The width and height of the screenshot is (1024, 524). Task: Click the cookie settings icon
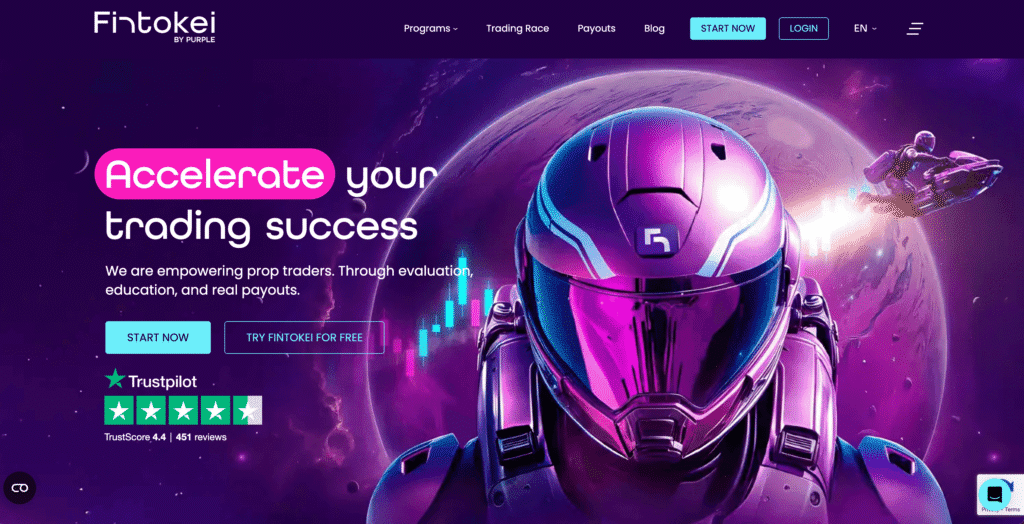point(20,488)
